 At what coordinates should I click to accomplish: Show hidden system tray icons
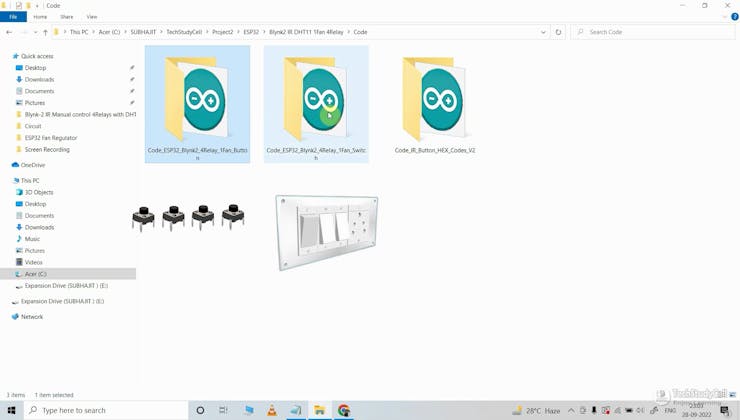(571, 411)
